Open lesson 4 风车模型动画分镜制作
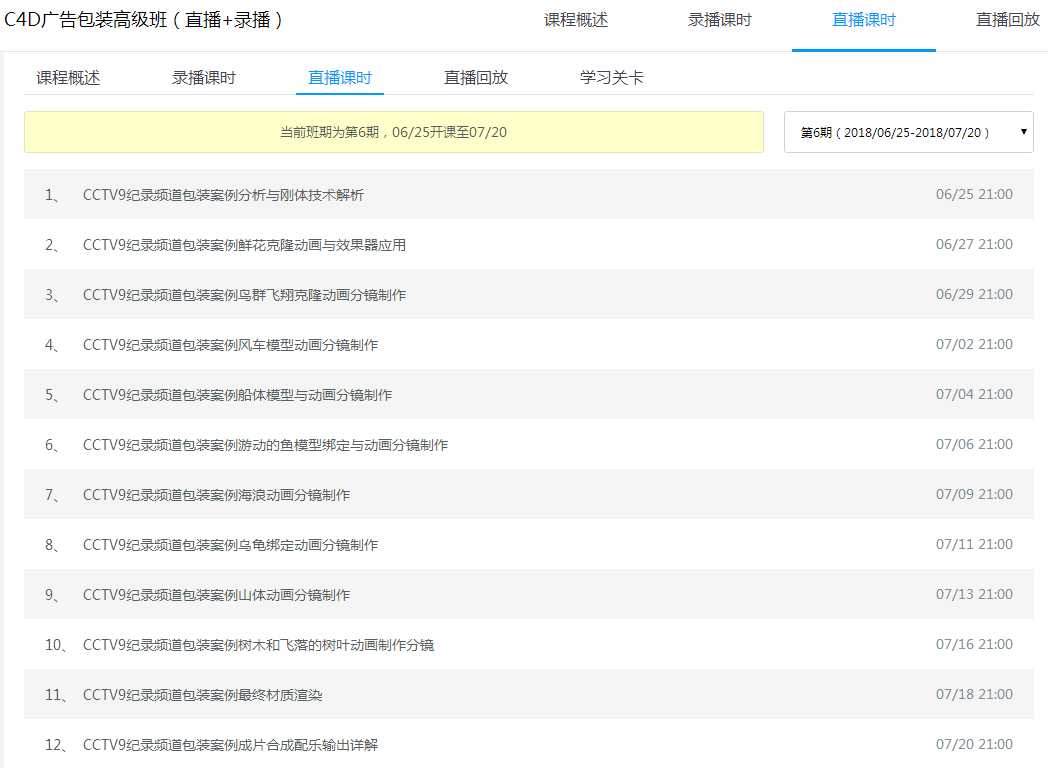This screenshot has width=1048, height=768. click(x=230, y=345)
